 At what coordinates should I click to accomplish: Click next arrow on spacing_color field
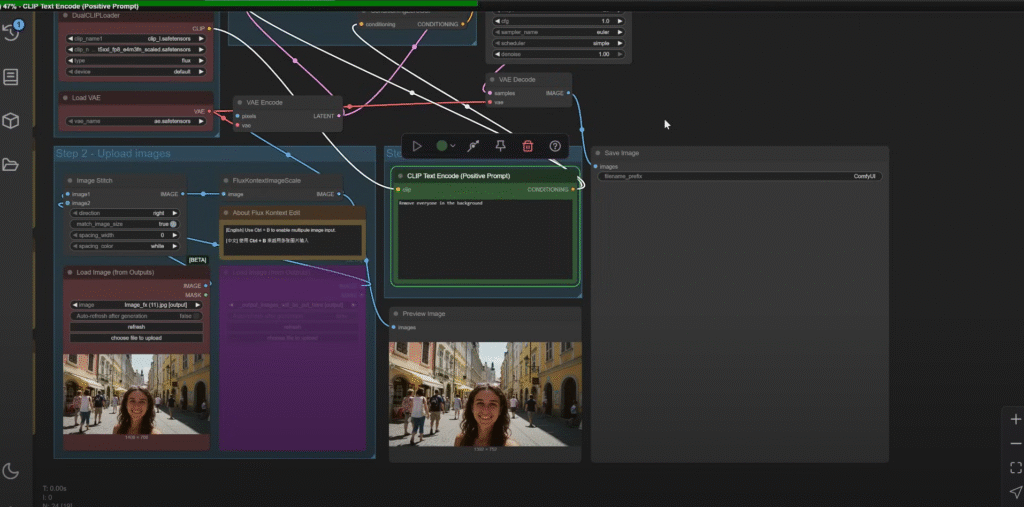click(x=174, y=246)
